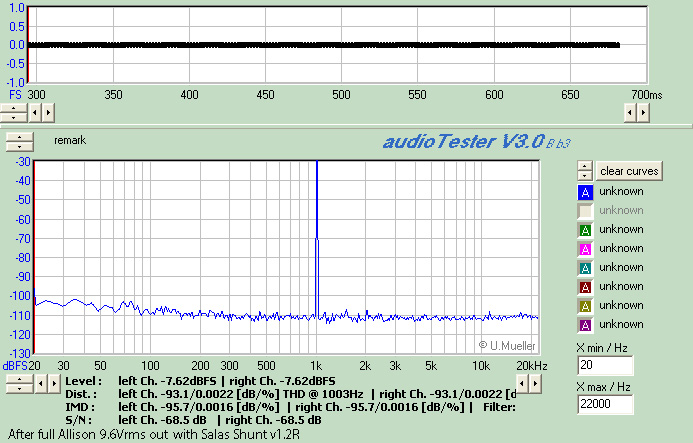Click right arrow button under the 300 ms label
The image size is (693, 443).
(48, 113)
